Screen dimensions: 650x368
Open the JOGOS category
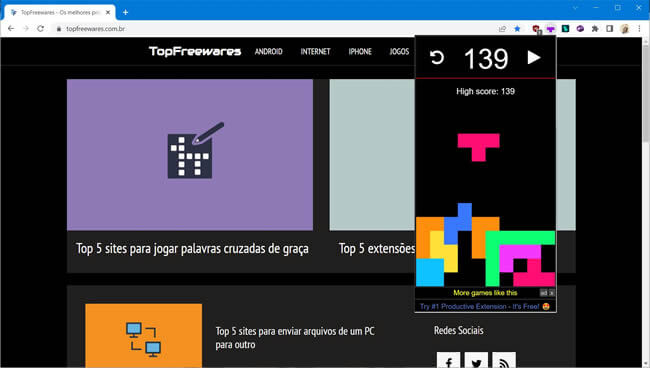[x=399, y=51]
